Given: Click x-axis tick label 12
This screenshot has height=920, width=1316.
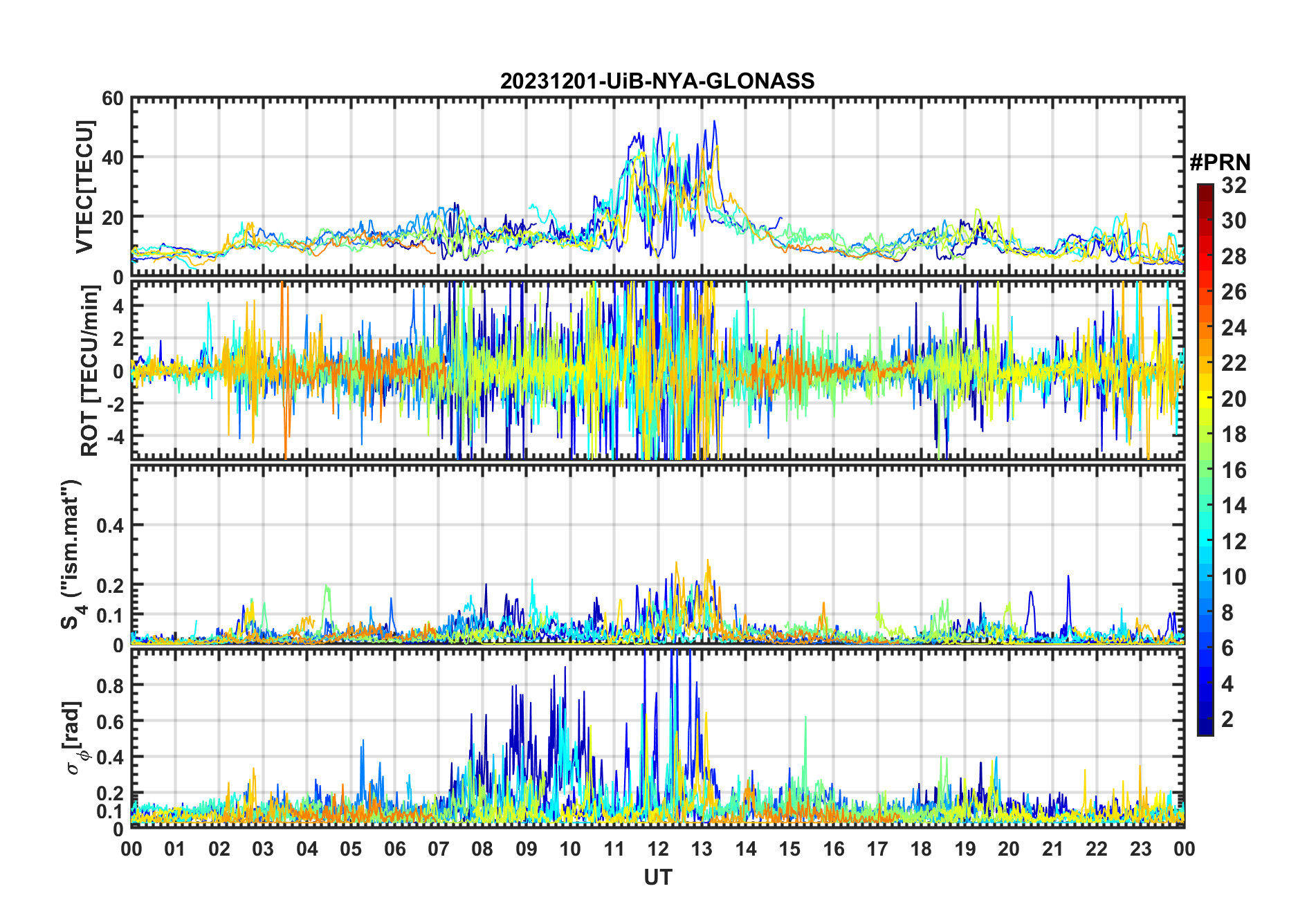Looking at the screenshot, I should (657, 849).
